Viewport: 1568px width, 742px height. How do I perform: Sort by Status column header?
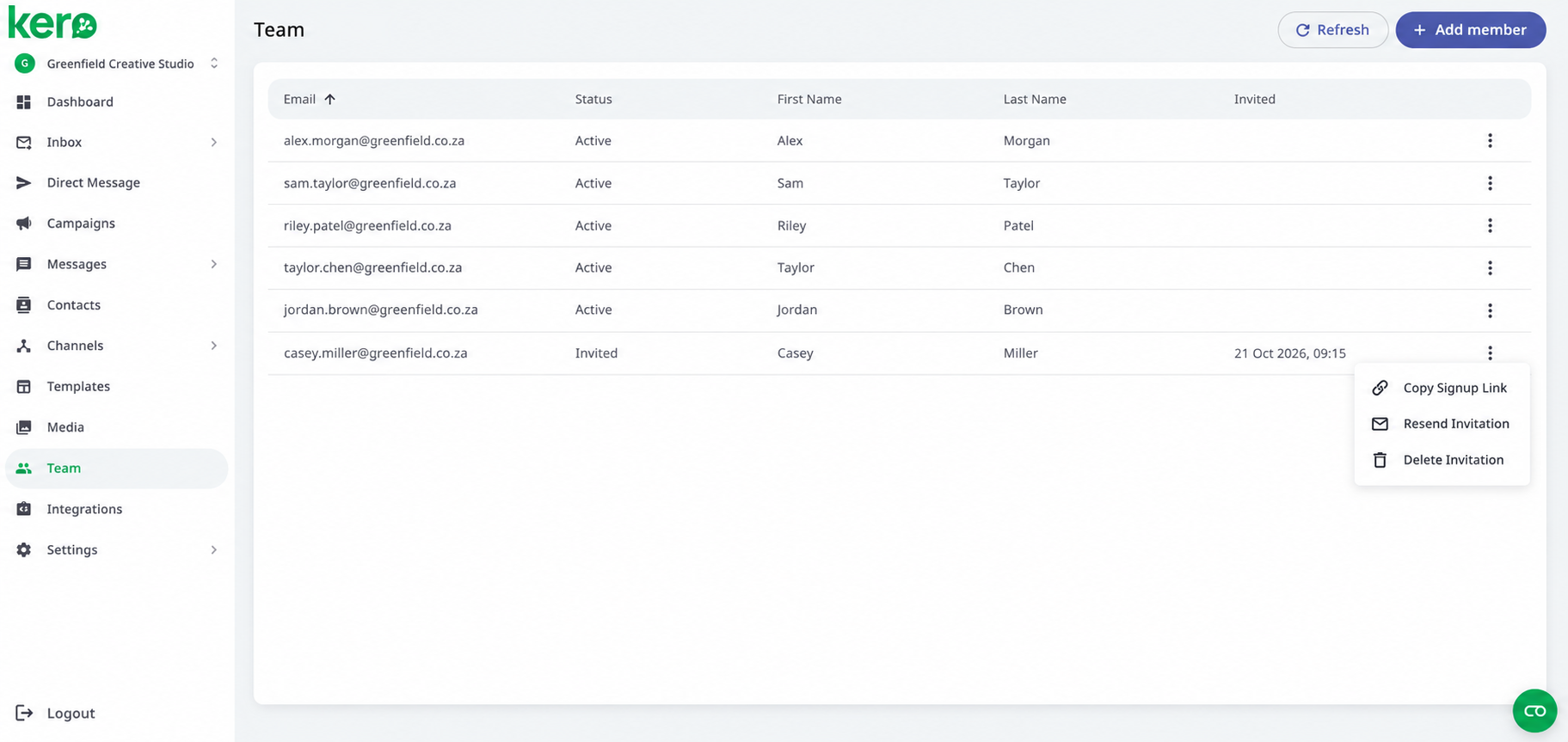[593, 99]
